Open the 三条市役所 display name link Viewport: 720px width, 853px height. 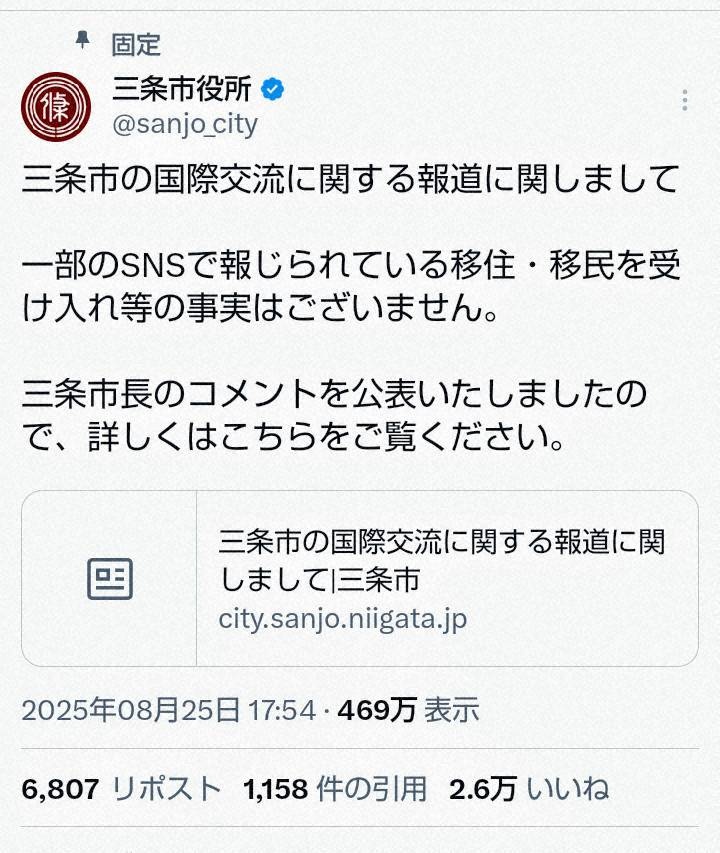click(182, 90)
